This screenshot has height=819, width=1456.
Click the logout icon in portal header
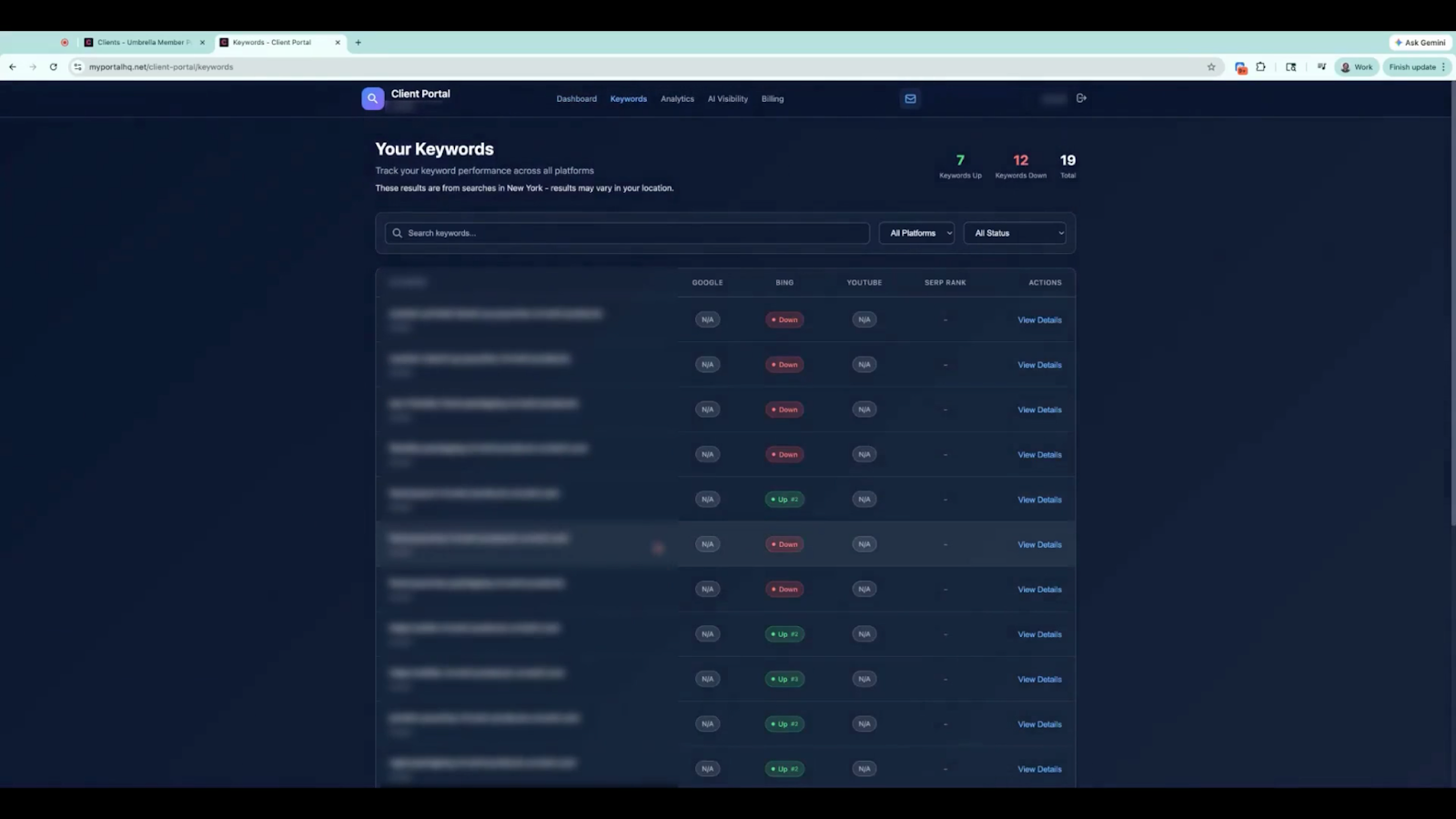[1081, 98]
